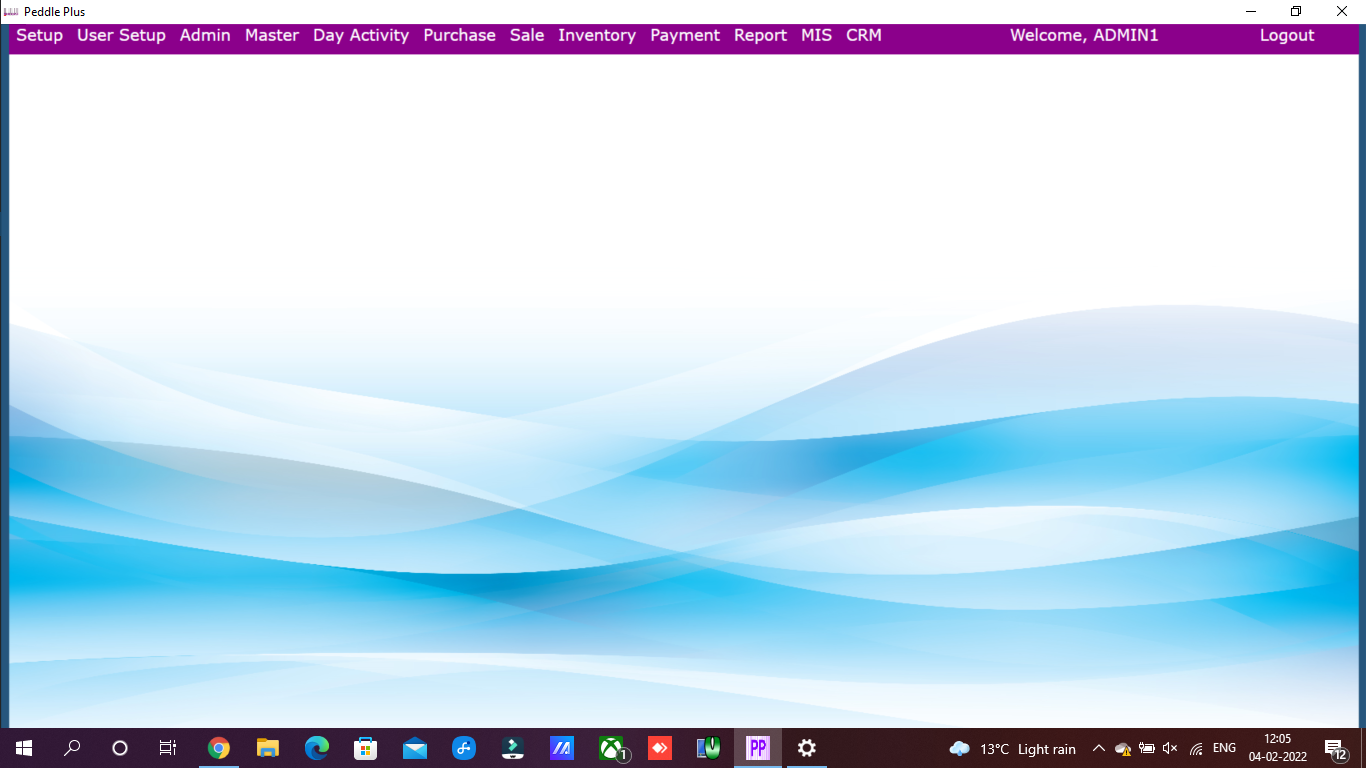The height and width of the screenshot is (768, 1366).
Task: Select Purchase in the menu bar
Action: pos(459,35)
